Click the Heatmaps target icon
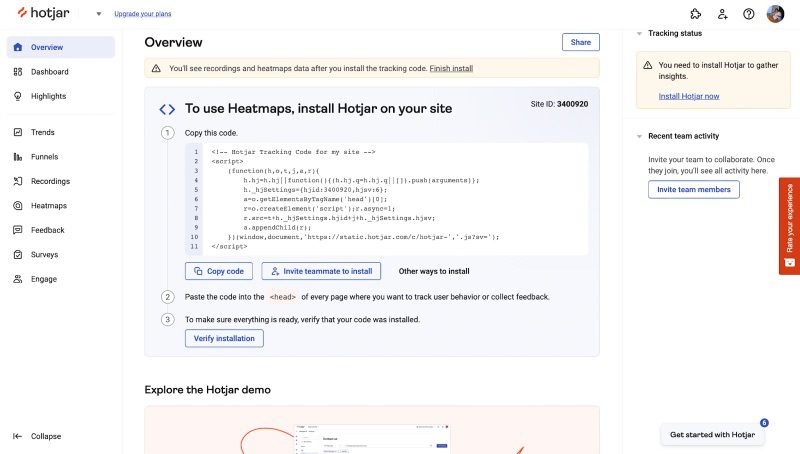The height and width of the screenshot is (454, 800). (18, 206)
